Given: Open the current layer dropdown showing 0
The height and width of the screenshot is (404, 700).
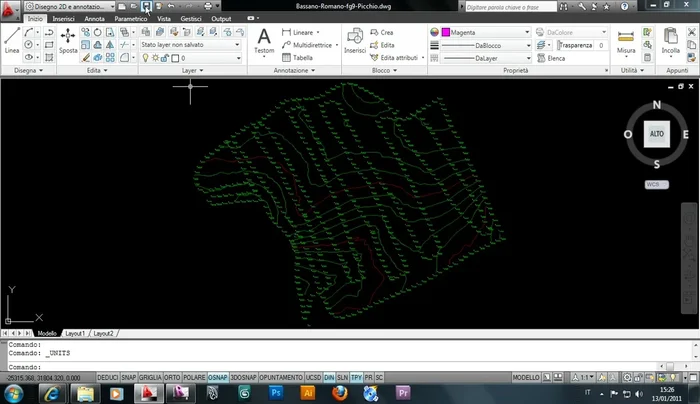Looking at the screenshot, I should pos(191,58).
